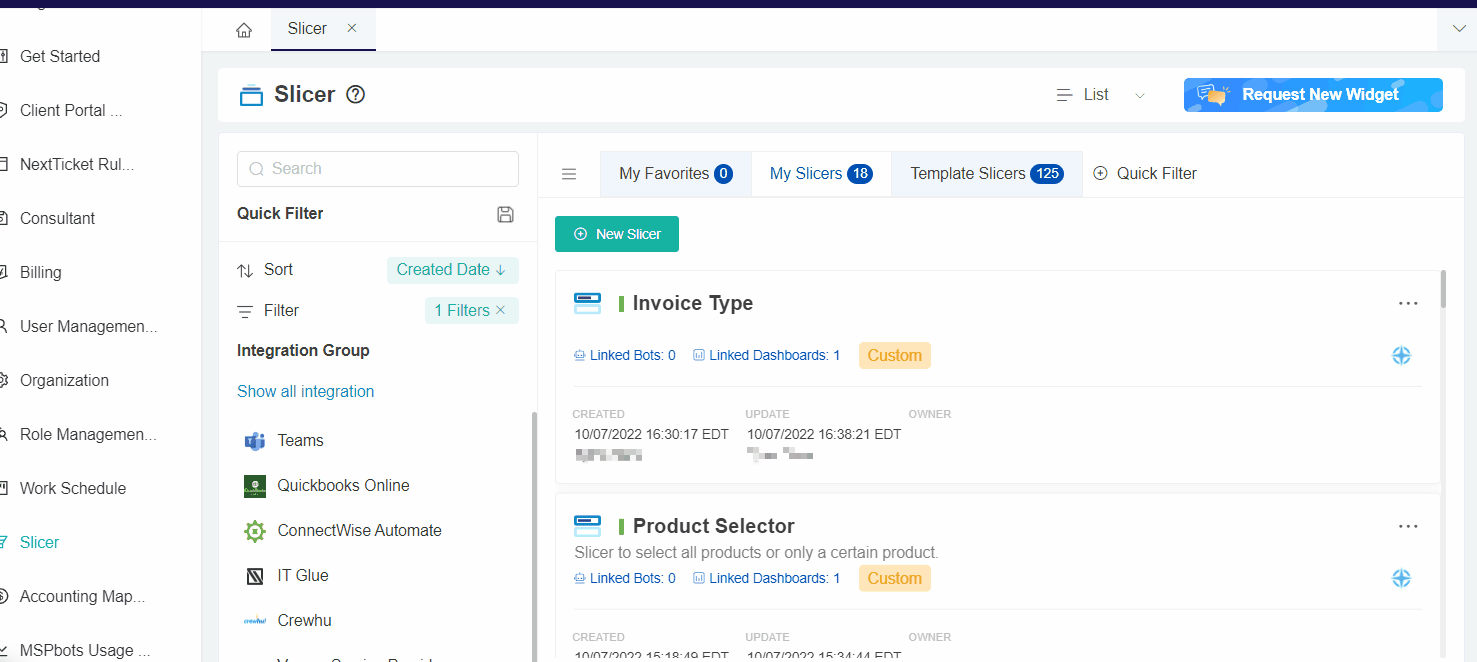This screenshot has width=1477, height=662.
Task: Open the List view dropdown
Action: tap(1100, 95)
